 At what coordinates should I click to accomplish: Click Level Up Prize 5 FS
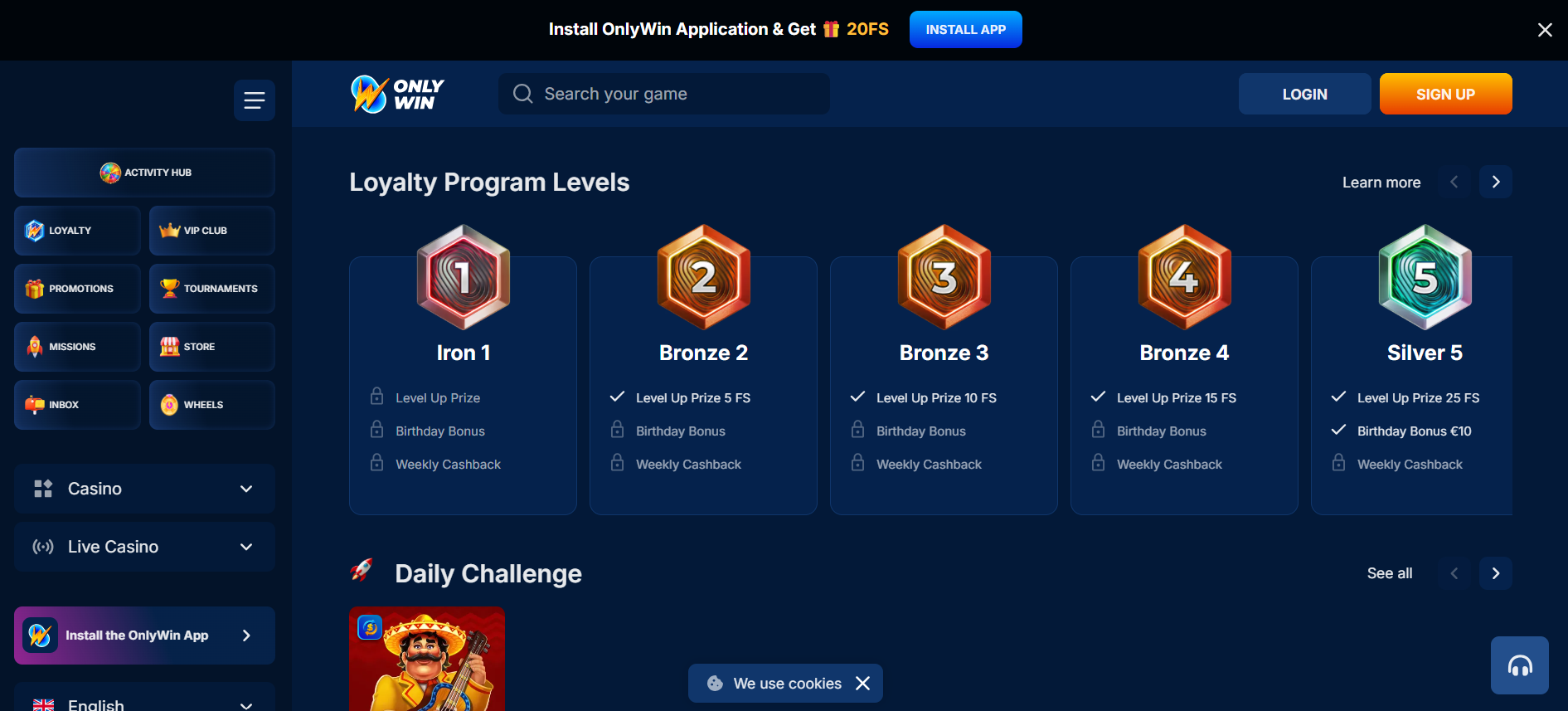point(693,398)
